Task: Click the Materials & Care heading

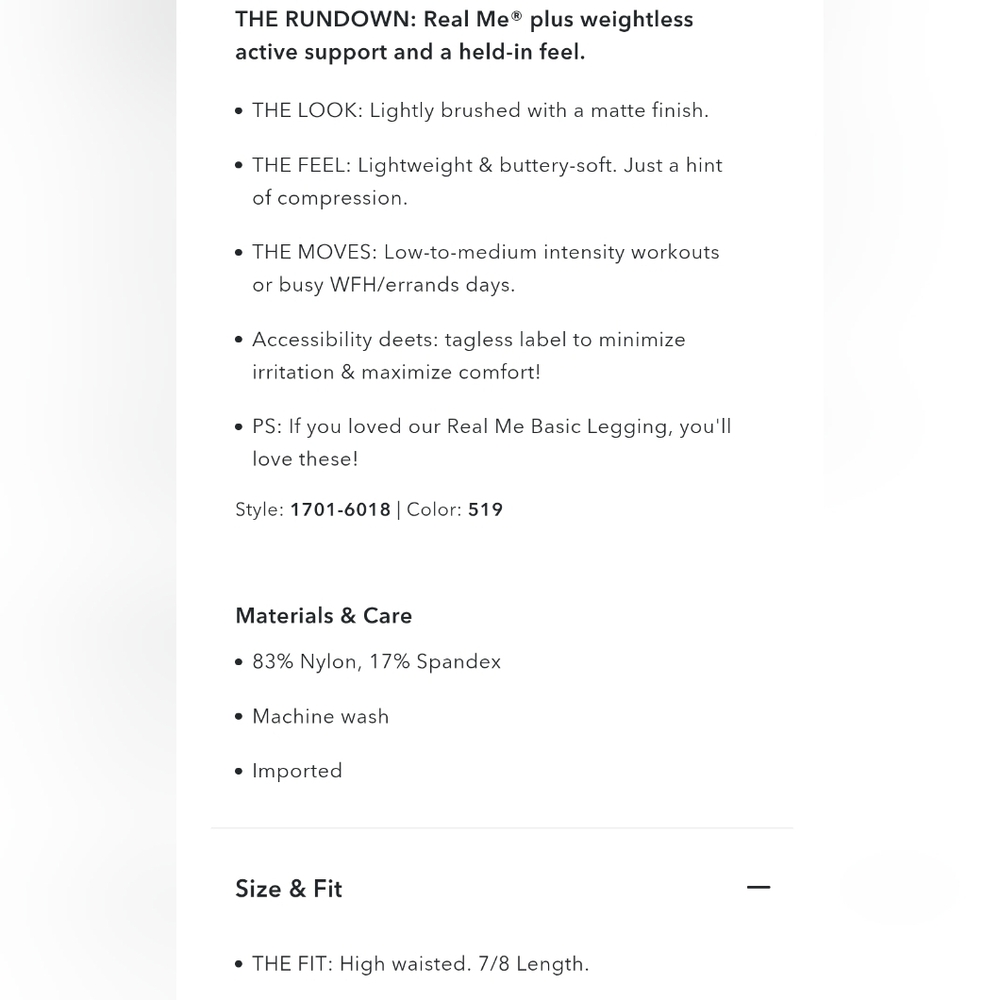Action: pos(323,615)
